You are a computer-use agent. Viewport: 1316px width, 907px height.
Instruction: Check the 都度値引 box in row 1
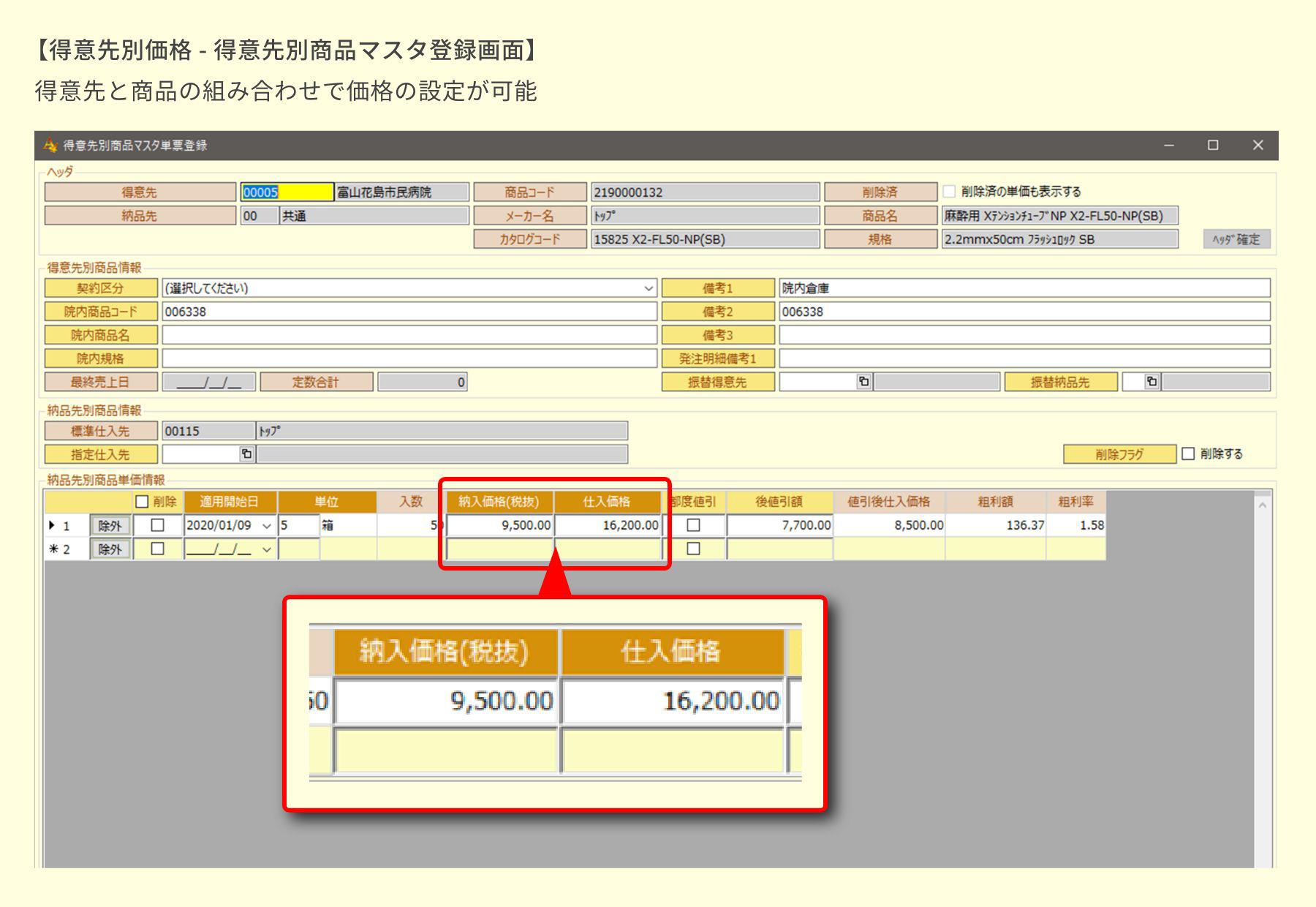[x=694, y=525]
